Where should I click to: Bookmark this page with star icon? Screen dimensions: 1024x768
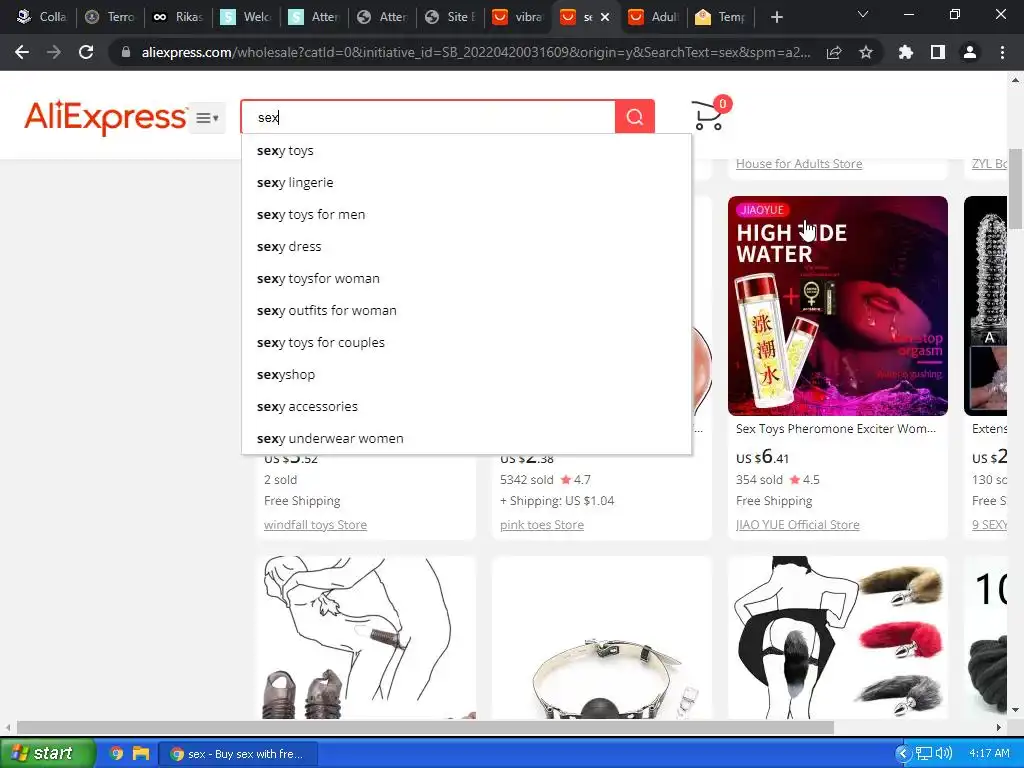point(866,52)
